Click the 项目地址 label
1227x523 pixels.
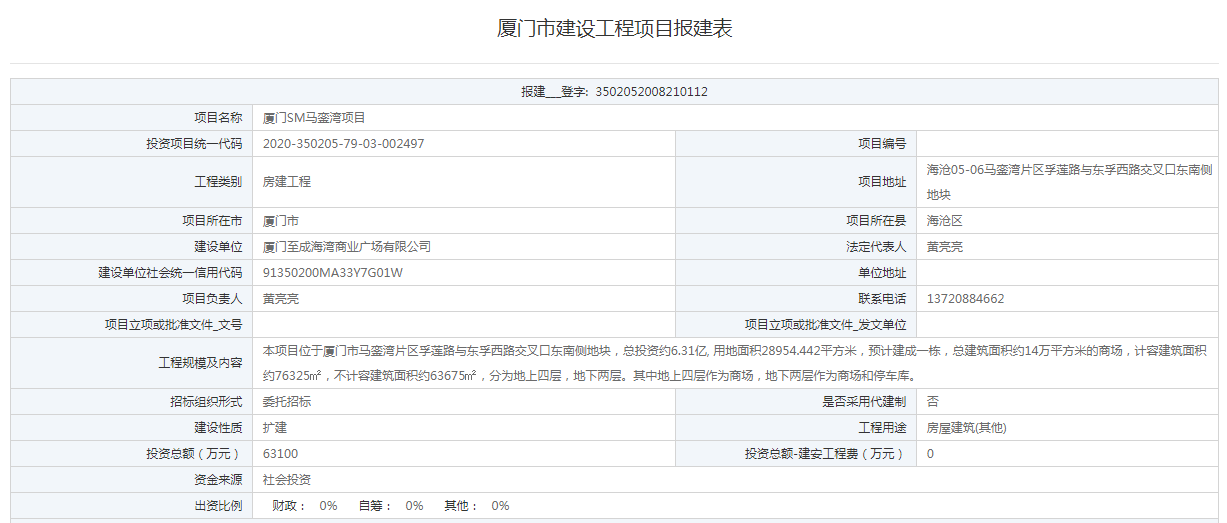click(x=882, y=181)
